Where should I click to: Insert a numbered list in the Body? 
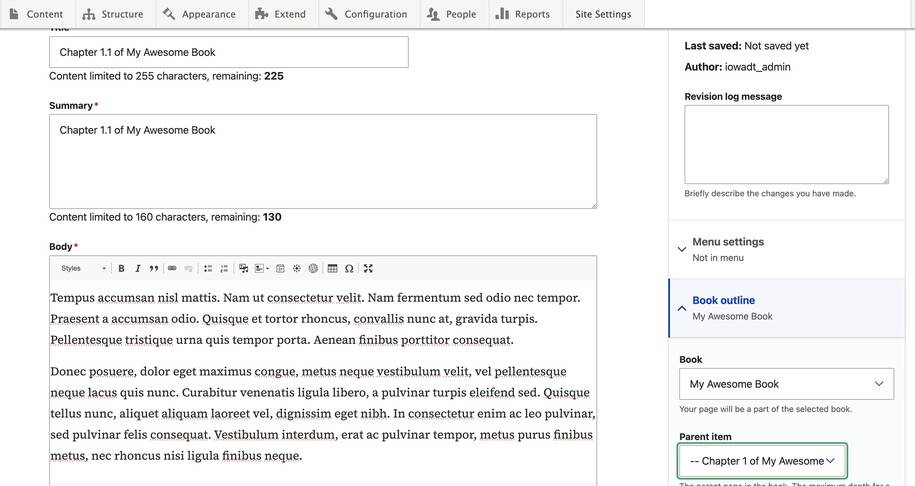coord(224,268)
